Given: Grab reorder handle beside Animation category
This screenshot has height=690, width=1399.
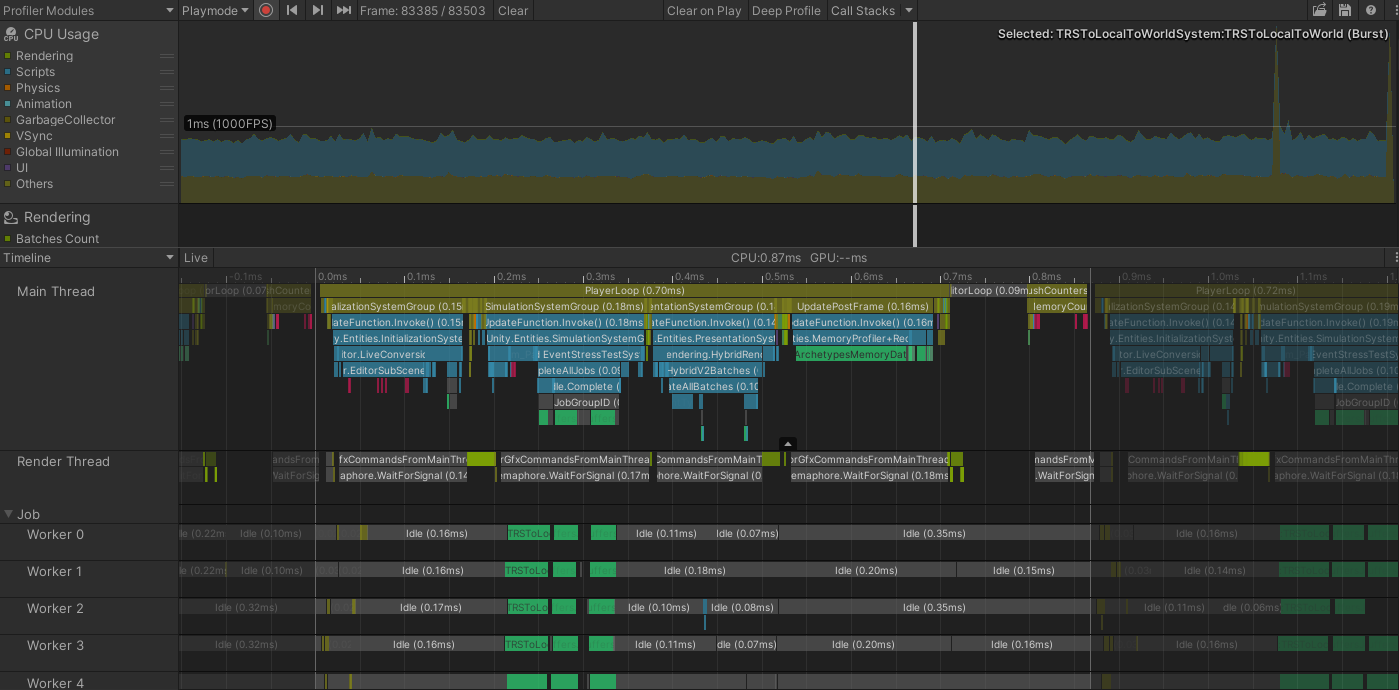Looking at the screenshot, I should coord(166,104).
